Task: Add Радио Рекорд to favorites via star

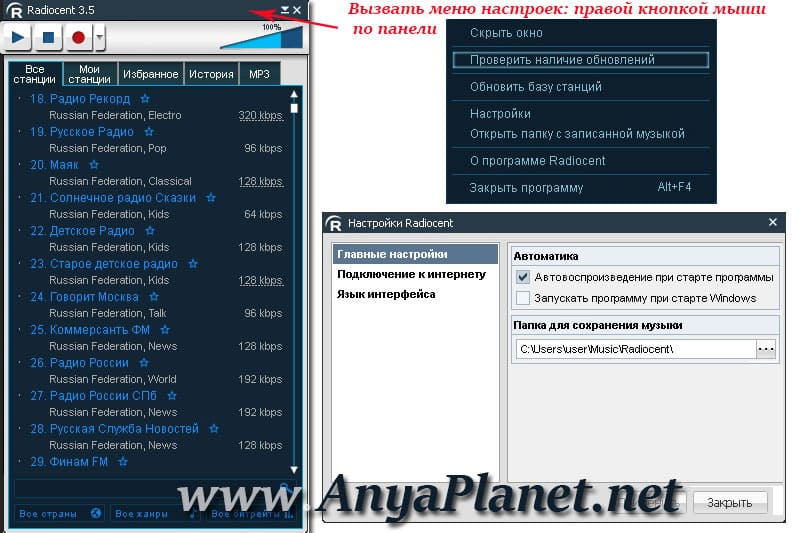Action: 145,98
